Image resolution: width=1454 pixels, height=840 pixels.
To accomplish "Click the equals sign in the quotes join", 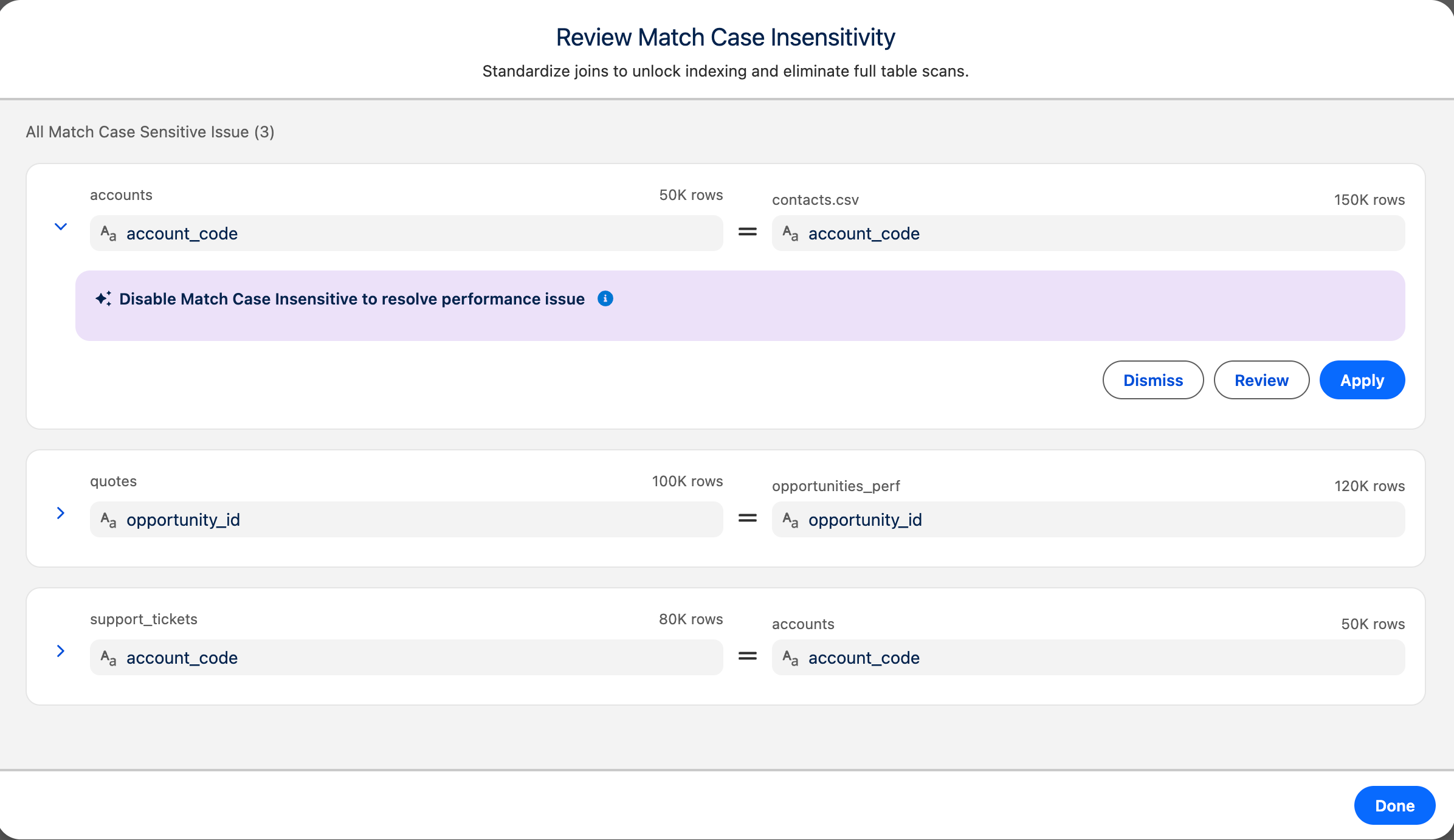I will point(748,518).
